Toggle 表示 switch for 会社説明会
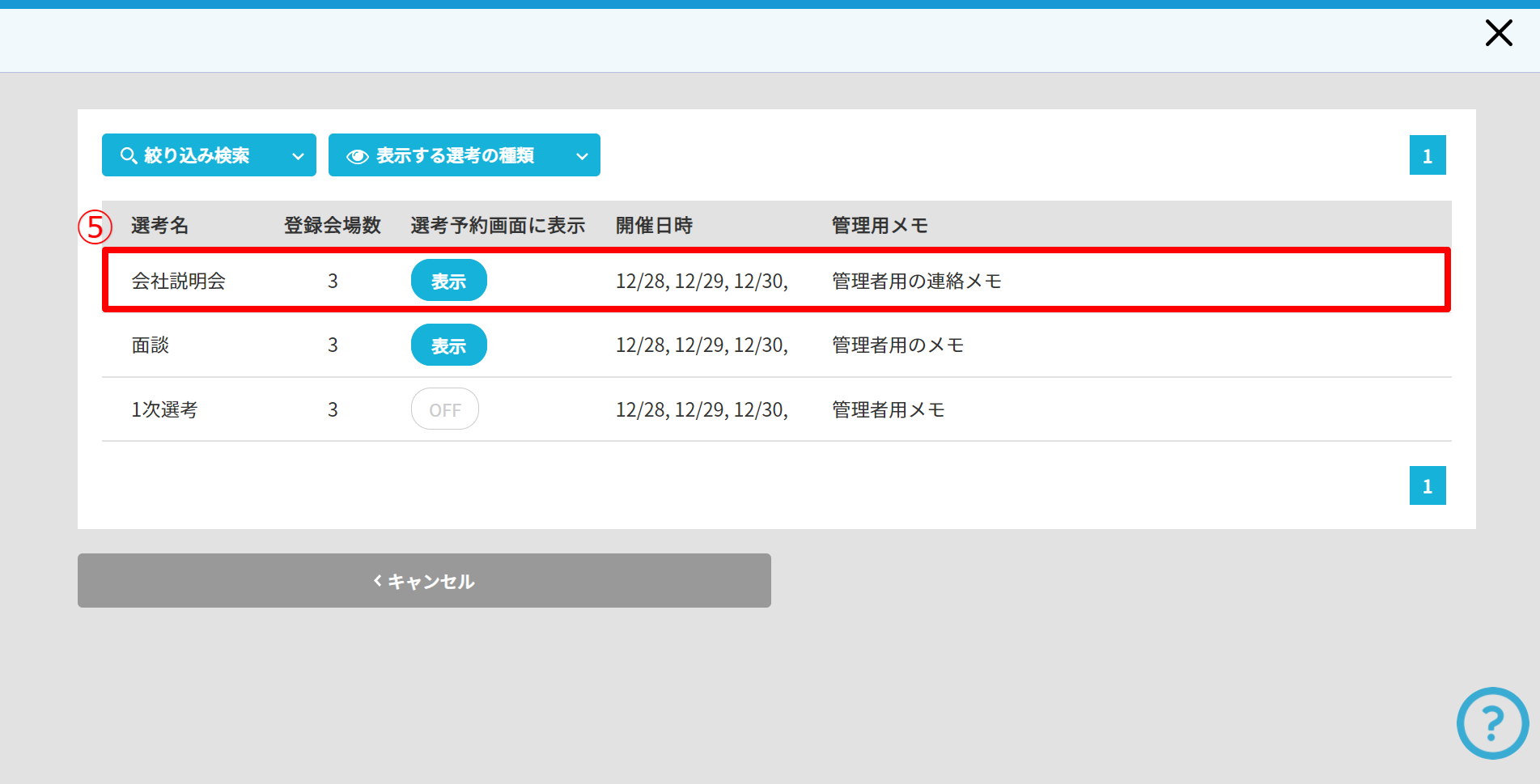The image size is (1540, 784). [x=448, y=281]
